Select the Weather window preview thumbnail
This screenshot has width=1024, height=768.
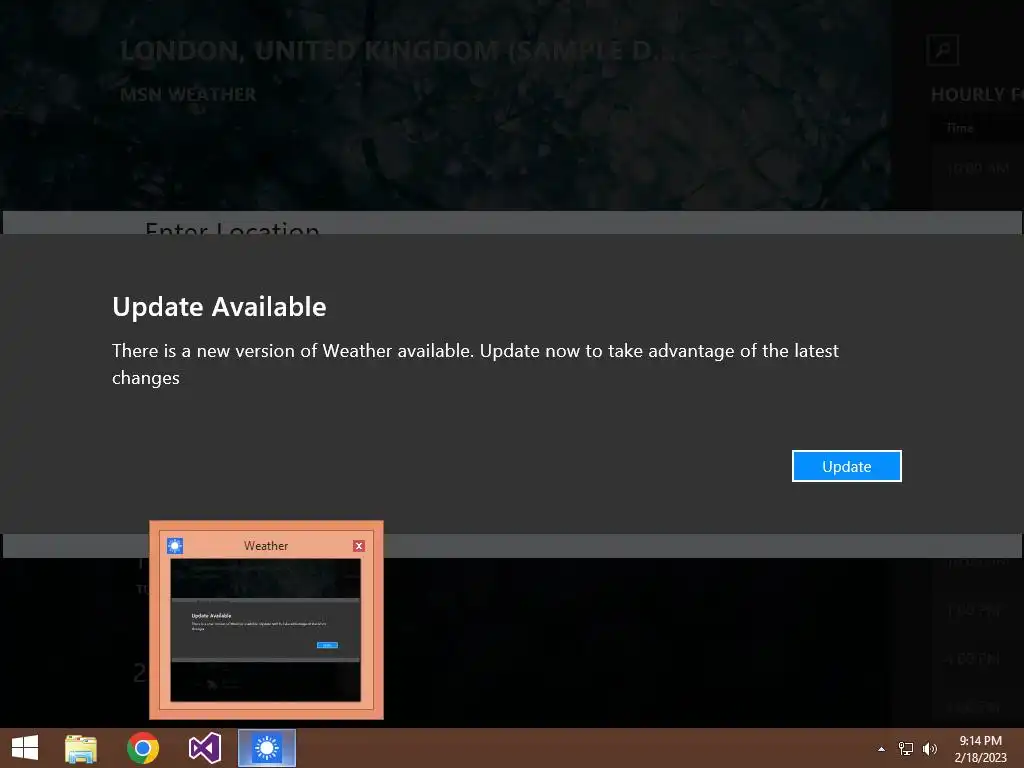click(x=265, y=630)
